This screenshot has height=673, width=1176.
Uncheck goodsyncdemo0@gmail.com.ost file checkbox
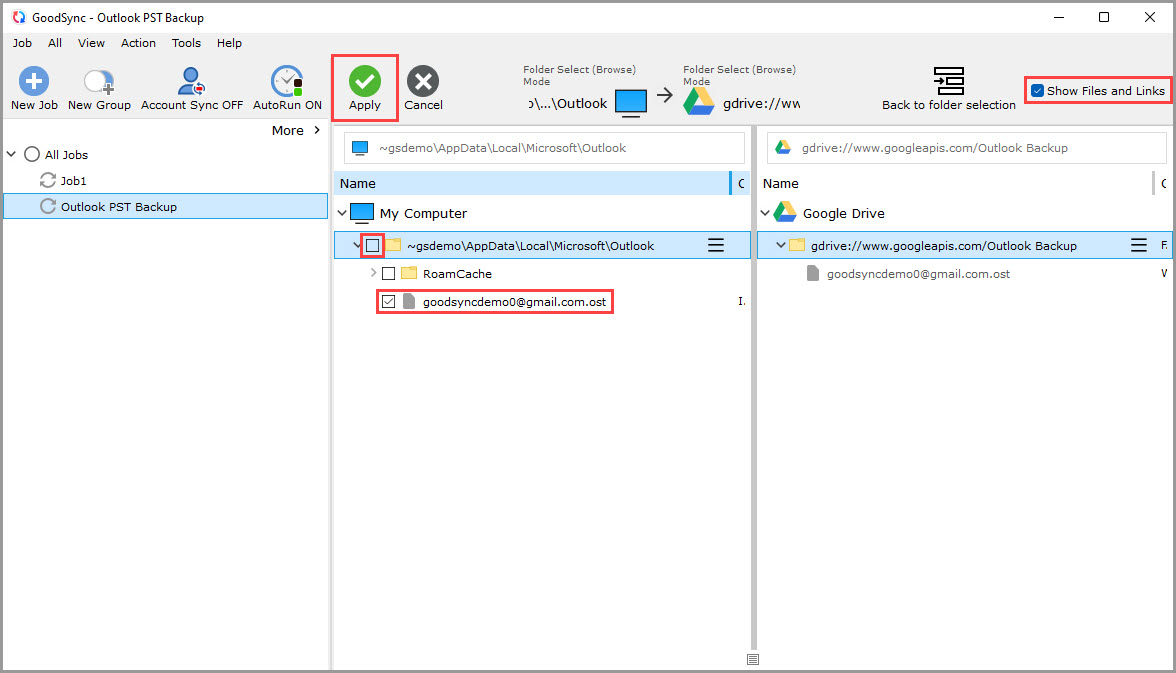pos(388,302)
